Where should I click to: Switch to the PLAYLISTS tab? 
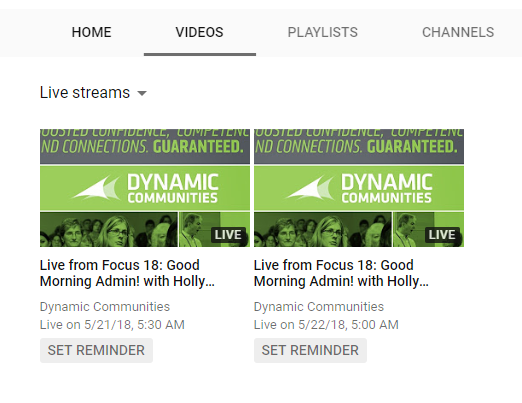point(322,32)
